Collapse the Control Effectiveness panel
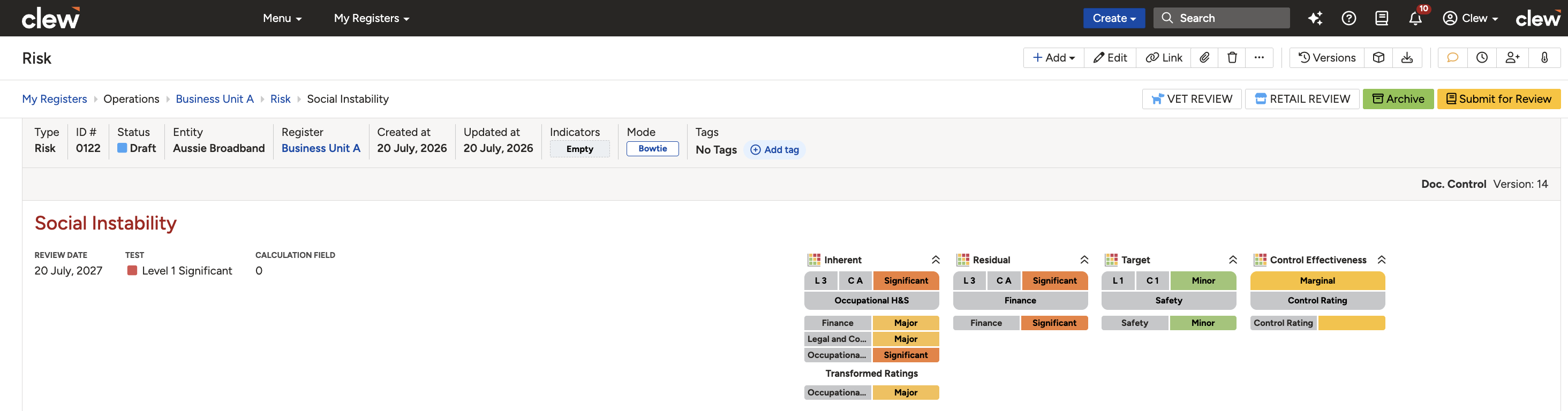This screenshot has height=411, width=1568. tap(1382, 260)
